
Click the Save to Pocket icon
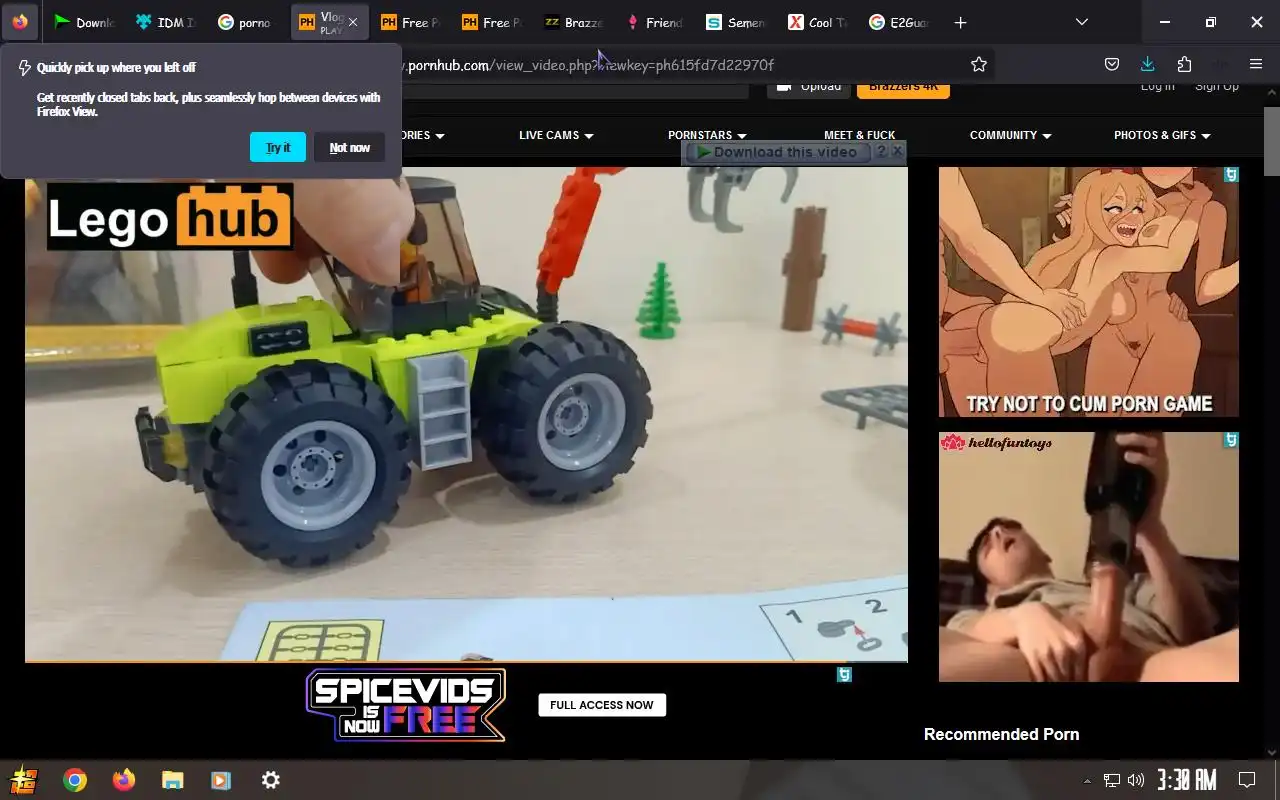1111,64
